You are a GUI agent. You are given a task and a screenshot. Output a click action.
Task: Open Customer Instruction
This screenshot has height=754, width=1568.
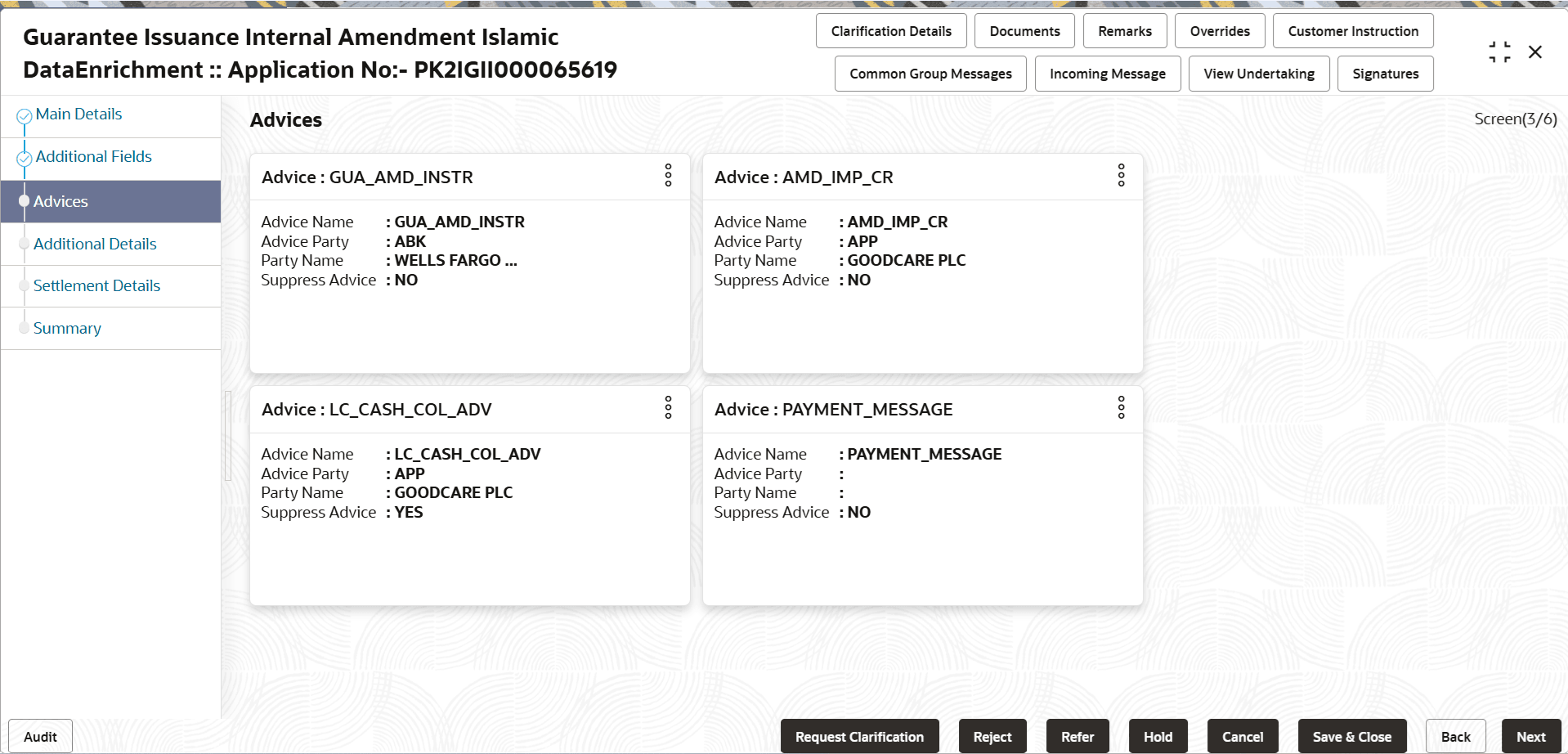[x=1353, y=31]
